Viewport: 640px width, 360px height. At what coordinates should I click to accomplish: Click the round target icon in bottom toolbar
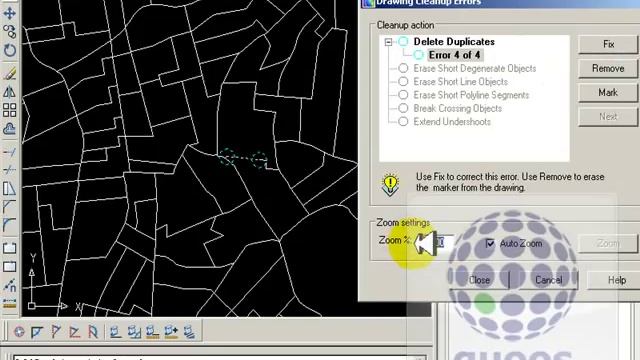click(x=19, y=332)
